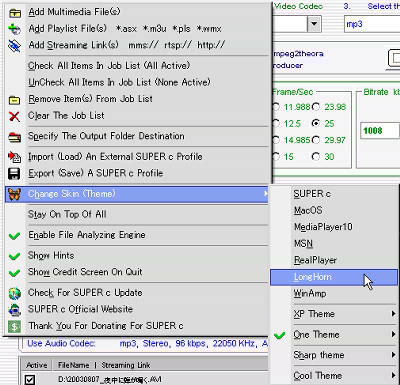
Task: Choose Add Multimedia File(s) menu entry
Action: (x=137, y=12)
